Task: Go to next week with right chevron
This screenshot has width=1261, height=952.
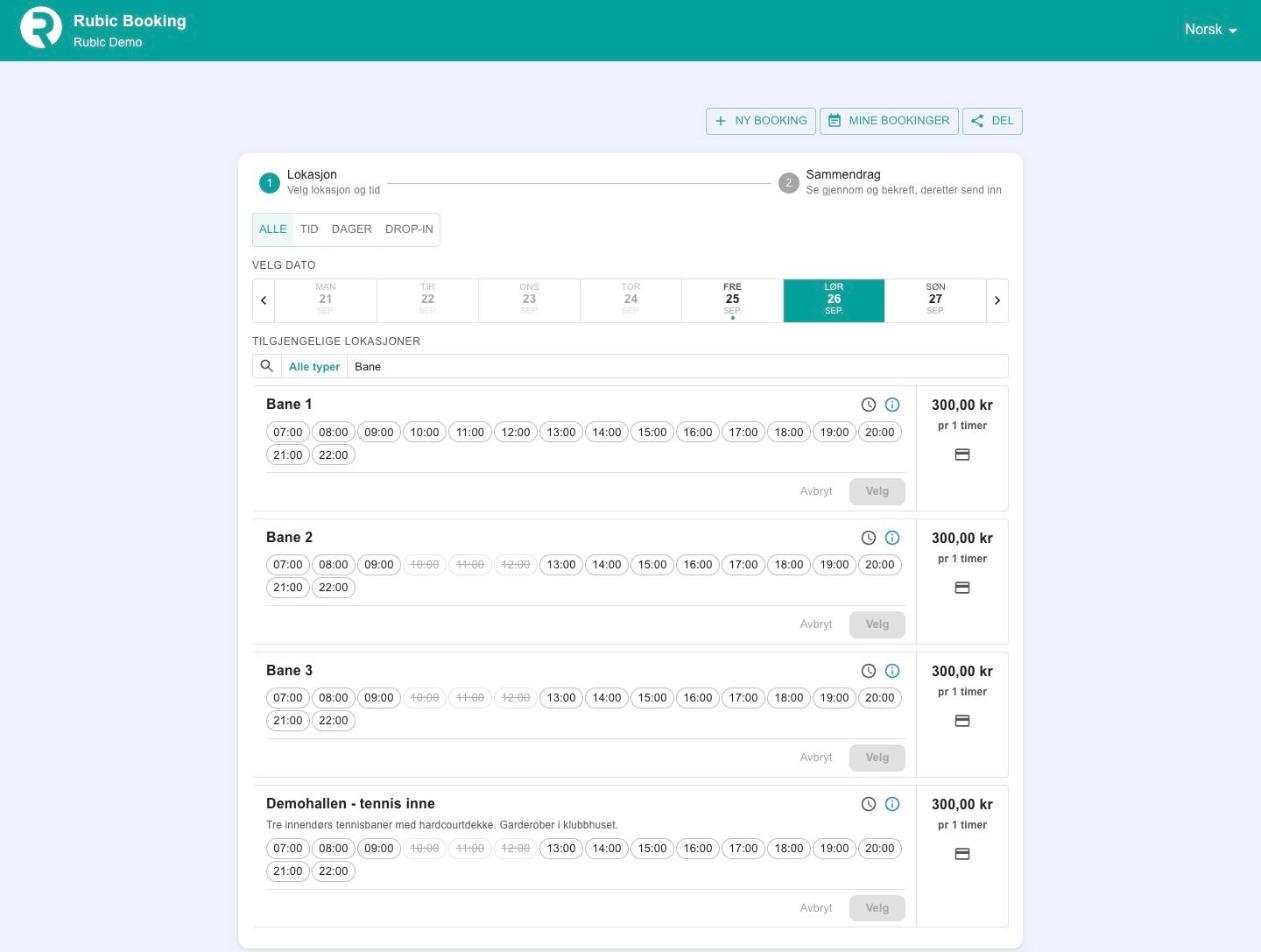Action: tap(997, 300)
